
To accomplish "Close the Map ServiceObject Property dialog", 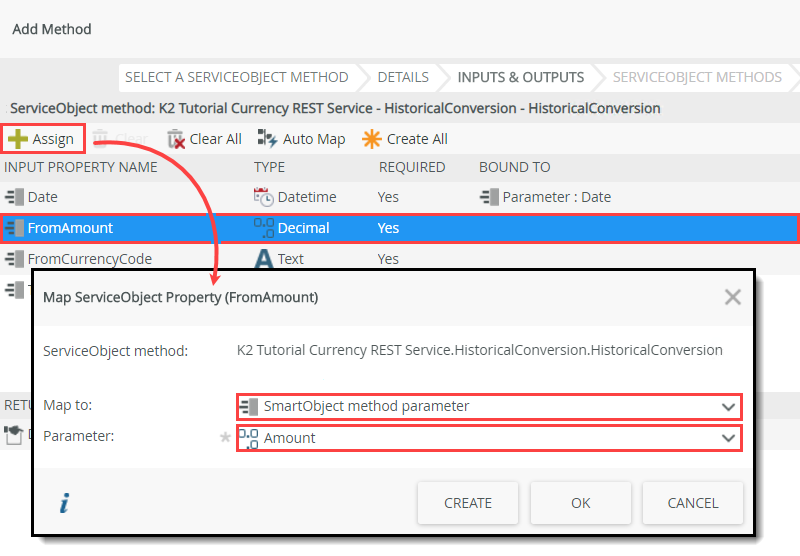I will coord(733,297).
